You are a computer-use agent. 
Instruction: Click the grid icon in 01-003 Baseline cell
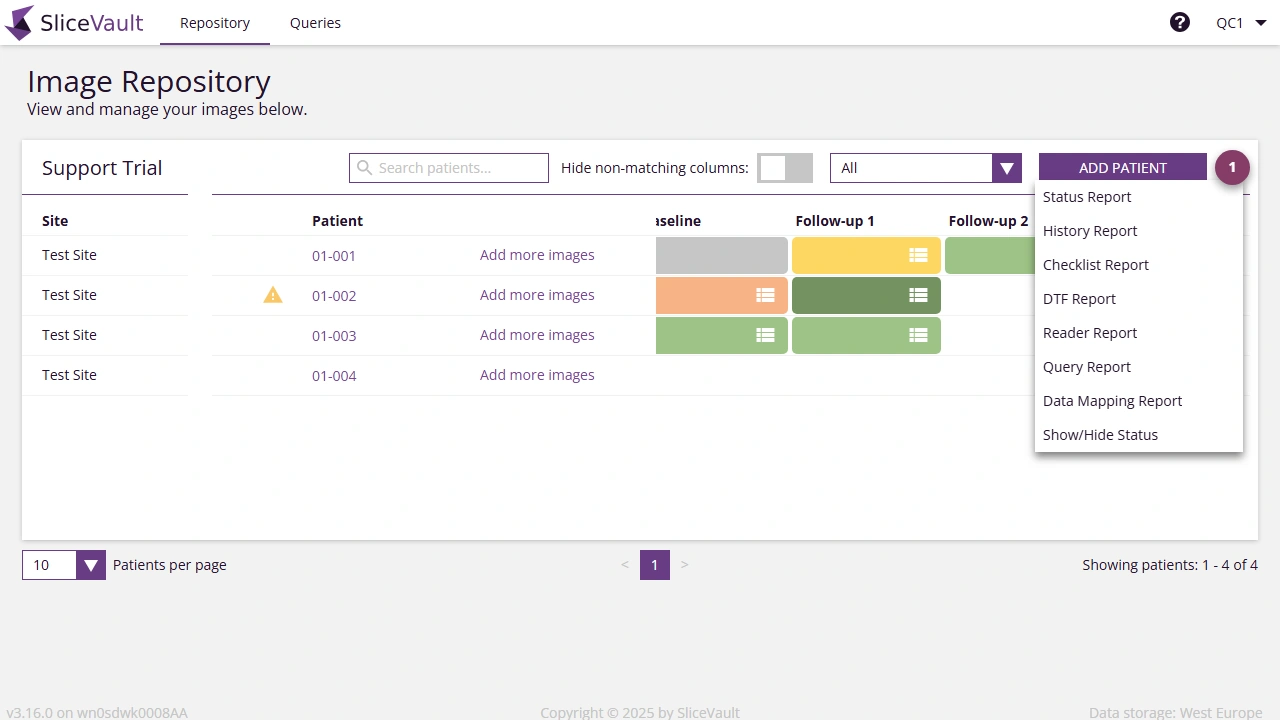tap(765, 335)
